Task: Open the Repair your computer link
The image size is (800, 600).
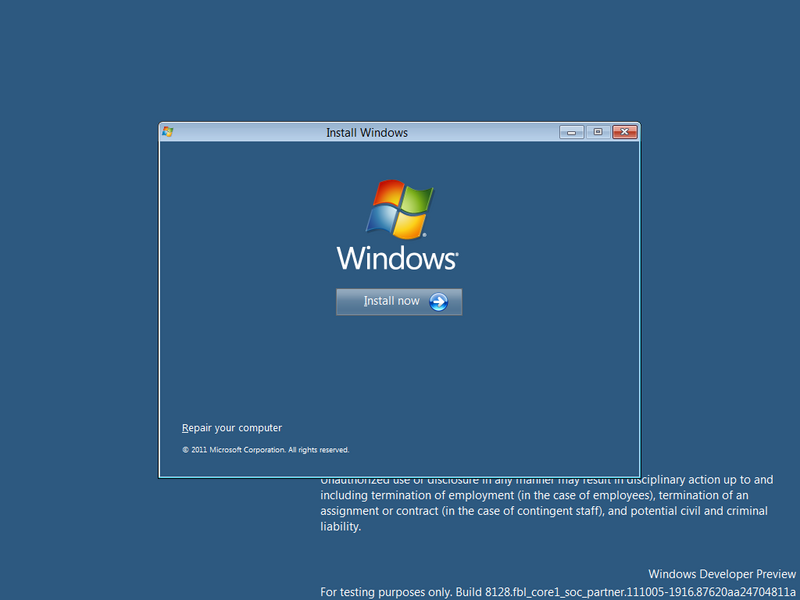Action: coord(232,428)
